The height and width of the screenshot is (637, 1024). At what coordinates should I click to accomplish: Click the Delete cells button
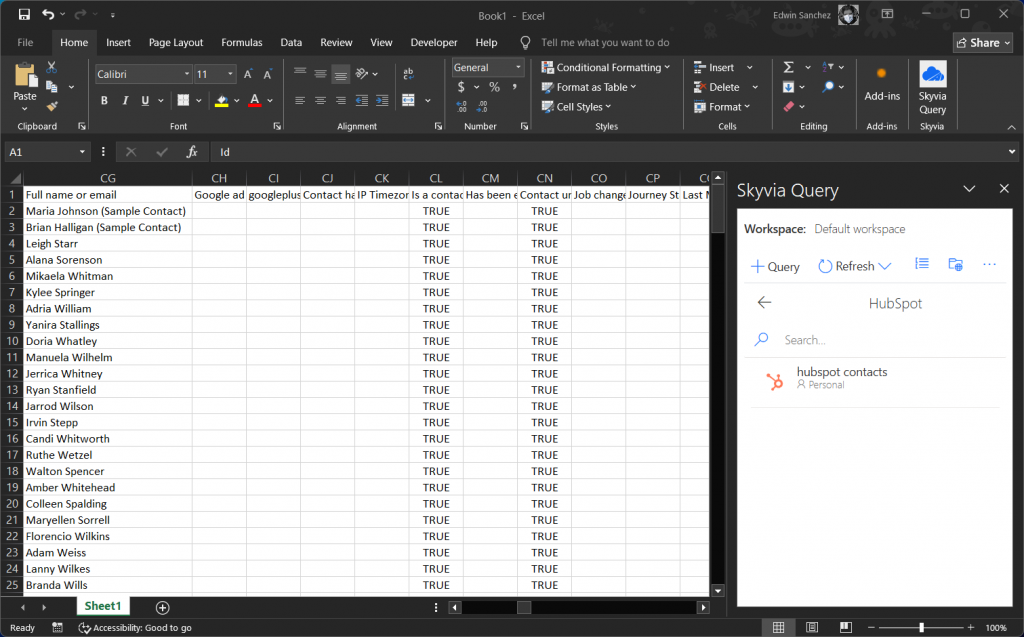716,87
